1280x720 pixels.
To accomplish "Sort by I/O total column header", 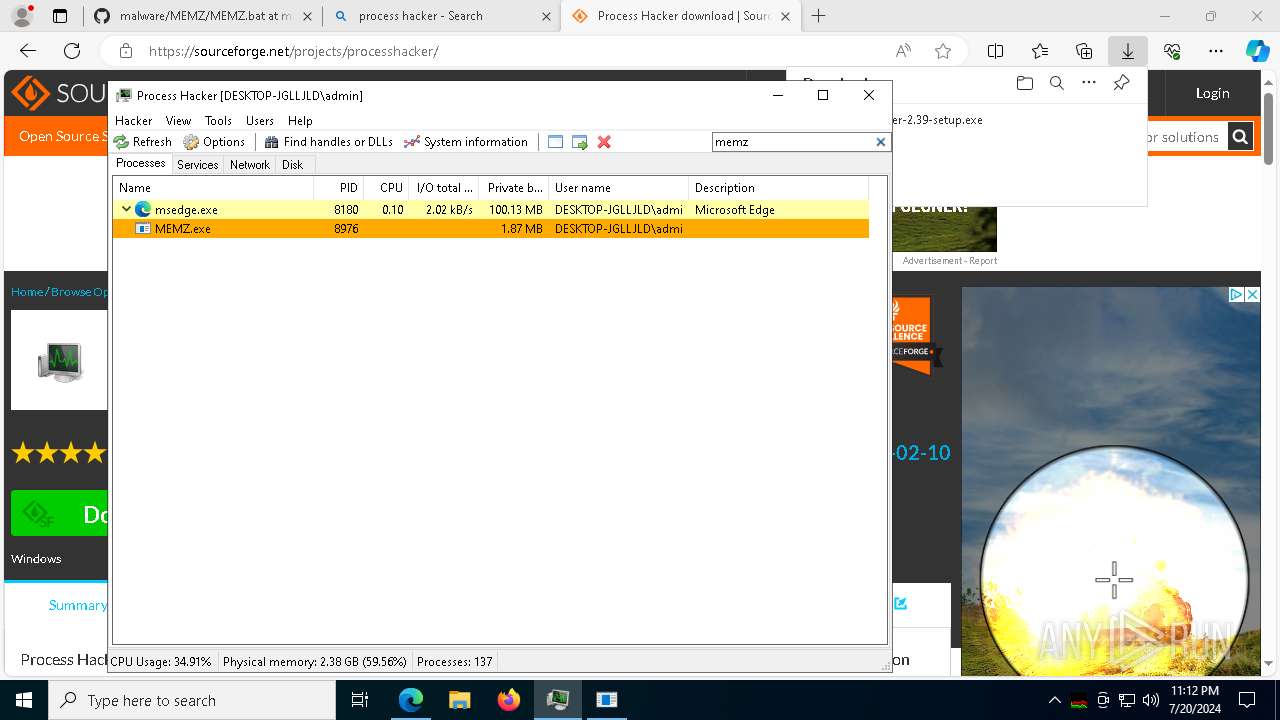I will point(444,187).
